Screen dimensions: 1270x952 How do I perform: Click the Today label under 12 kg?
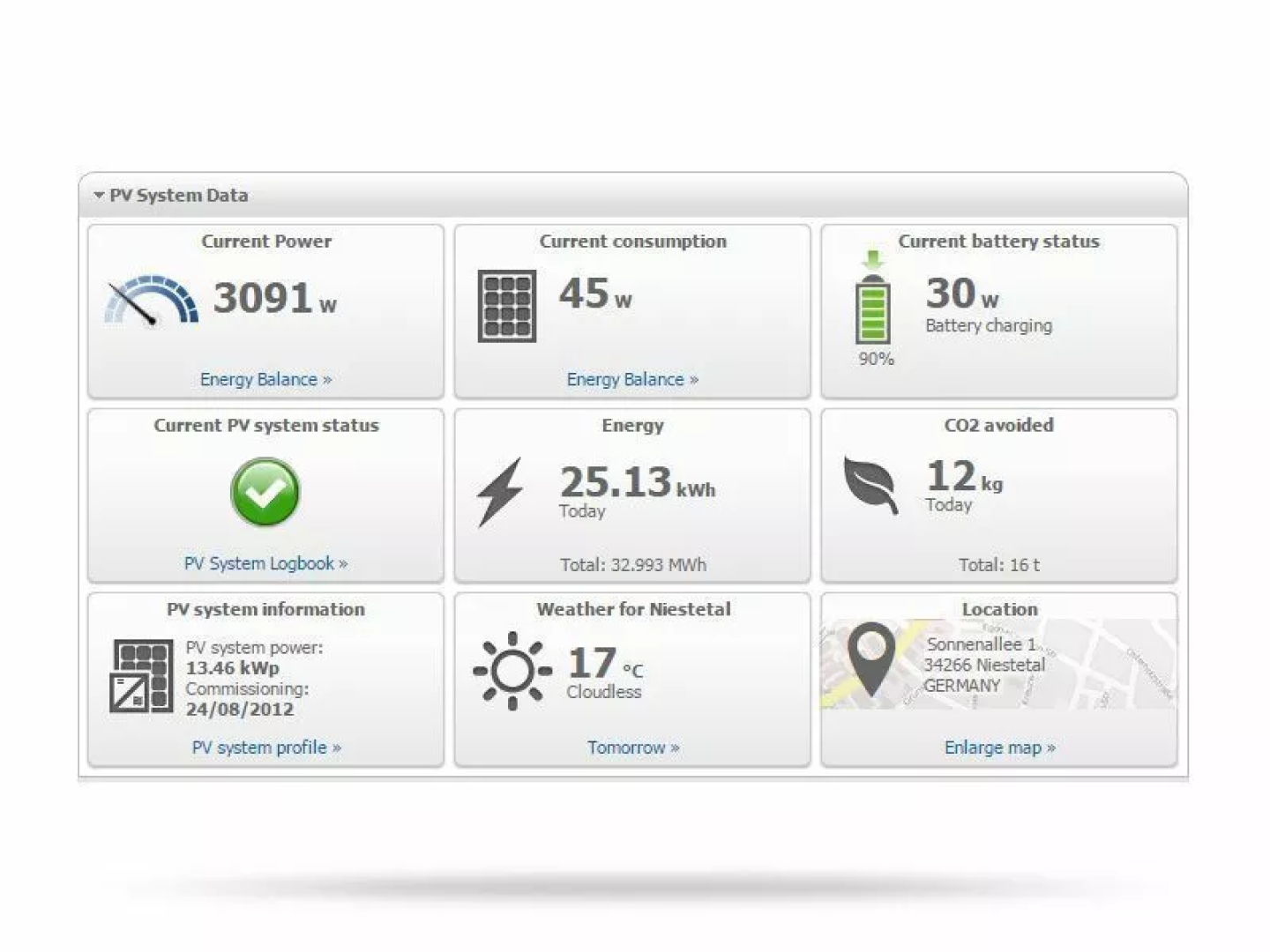click(x=949, y=505)
